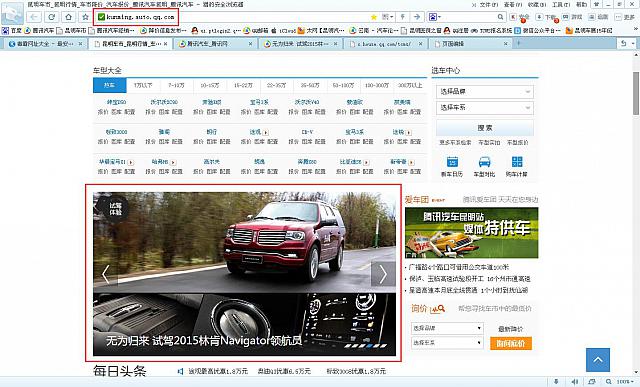The image size is (640, 387).
Task: Click the lightning speed-mode icon in address bar
Action: [403, 17]
